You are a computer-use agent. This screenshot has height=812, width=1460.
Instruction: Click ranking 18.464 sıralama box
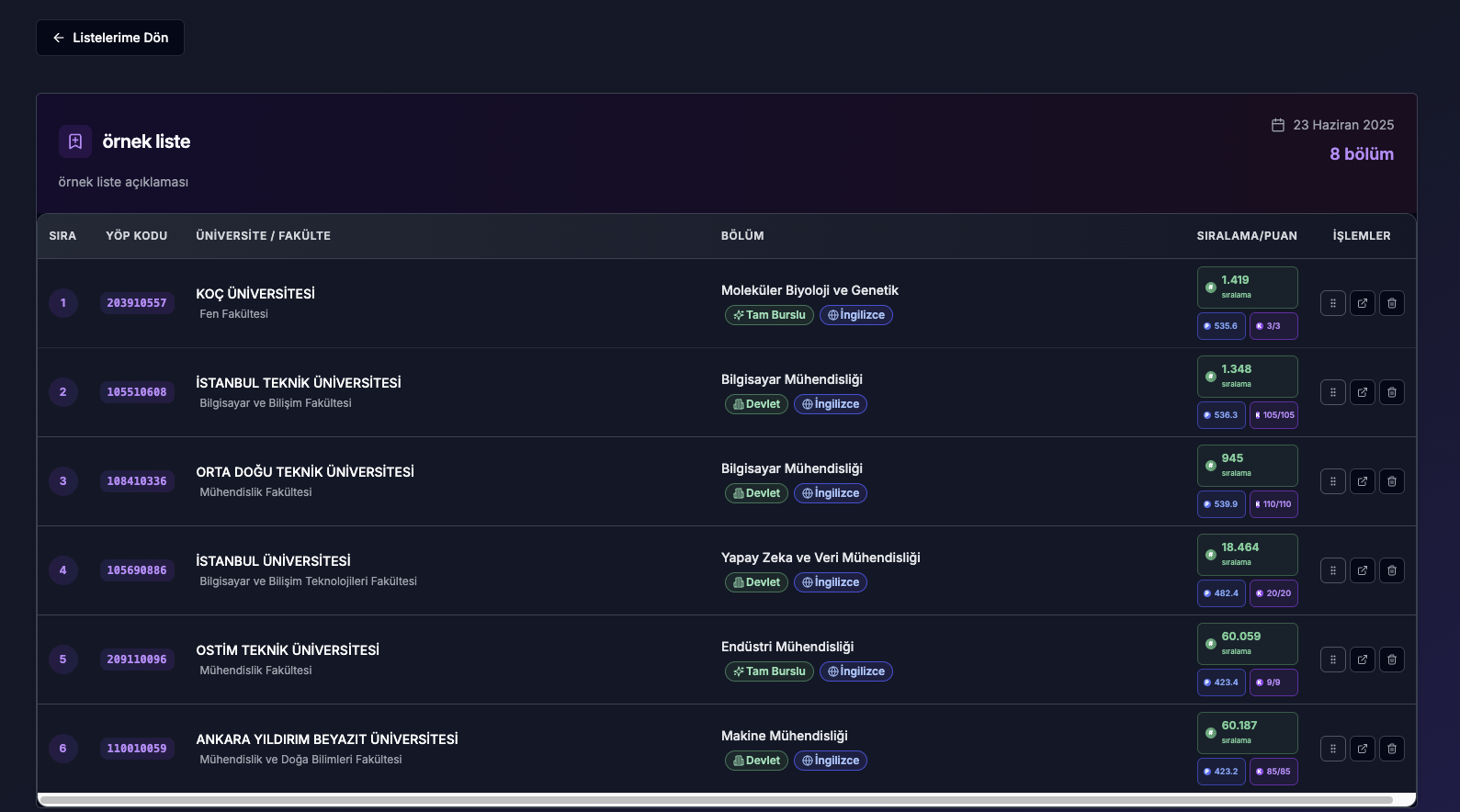tap(1247, 555)
